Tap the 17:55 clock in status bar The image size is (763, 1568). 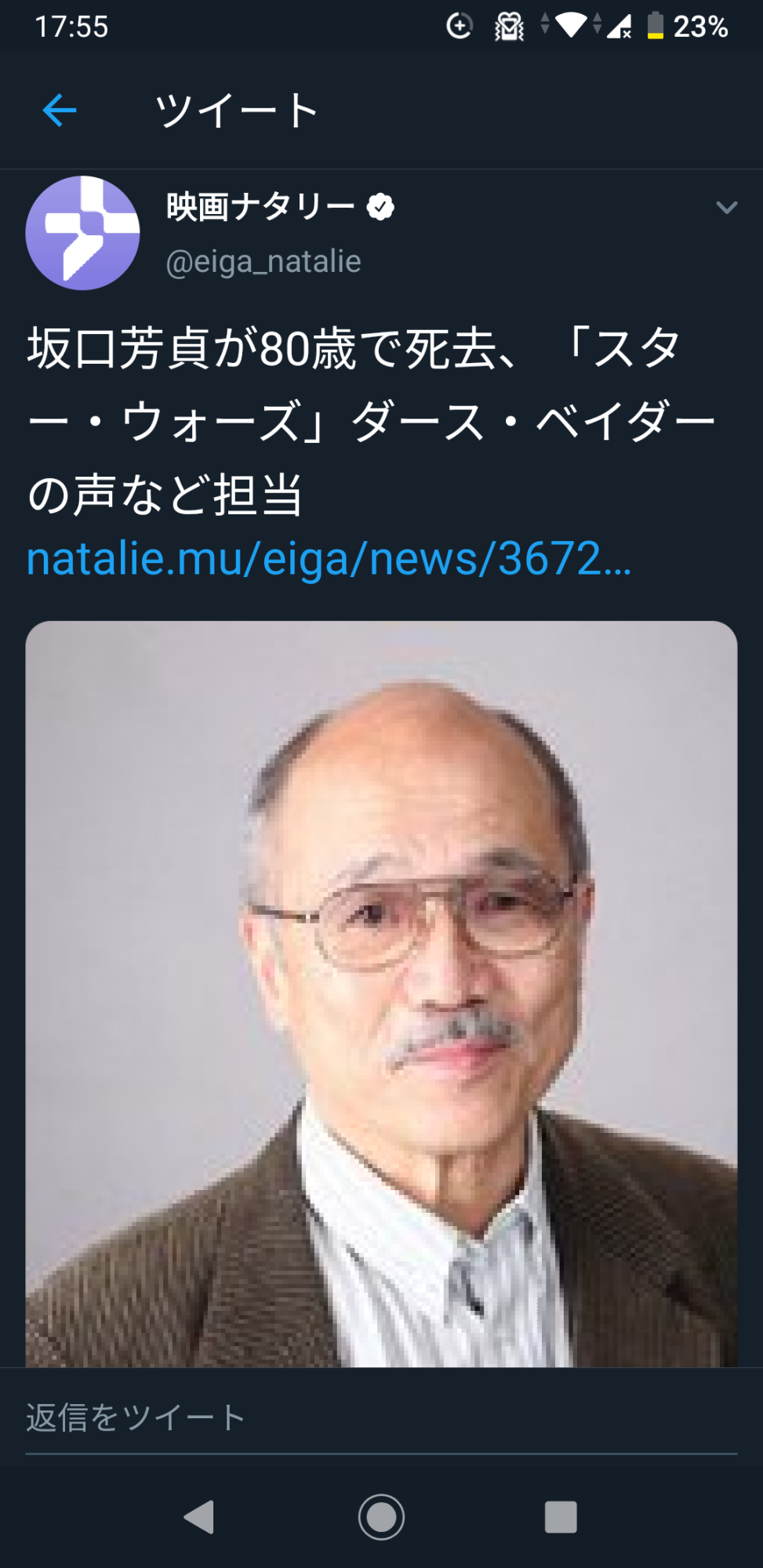point(71,27)
